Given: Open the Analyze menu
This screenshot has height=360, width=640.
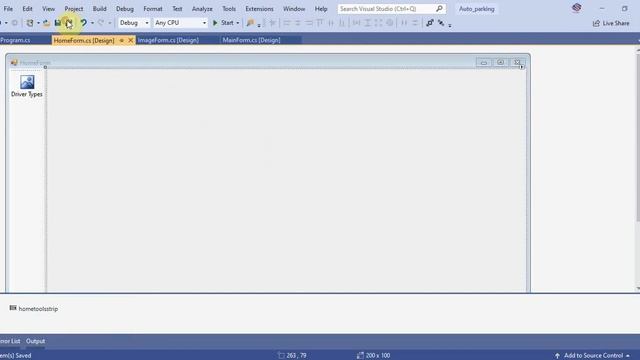Looking at the screenshot, I should click(x=202, y=9).
